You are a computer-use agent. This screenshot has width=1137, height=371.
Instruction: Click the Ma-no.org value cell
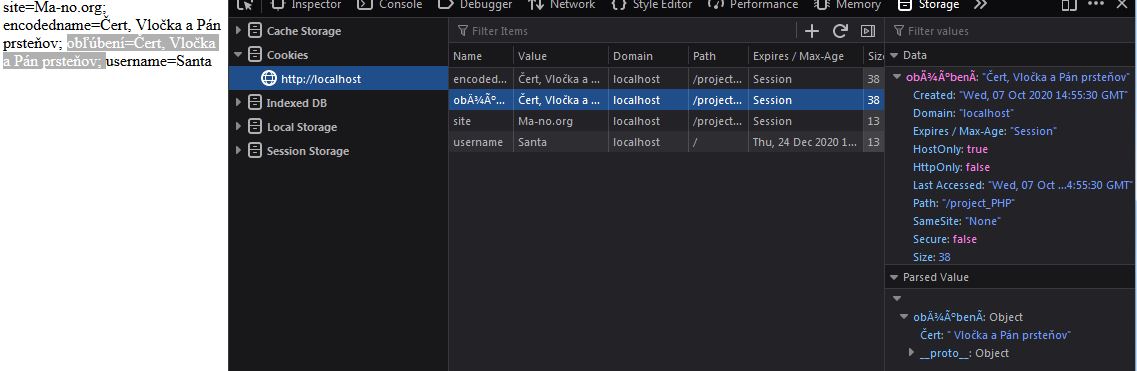(561, 121)
